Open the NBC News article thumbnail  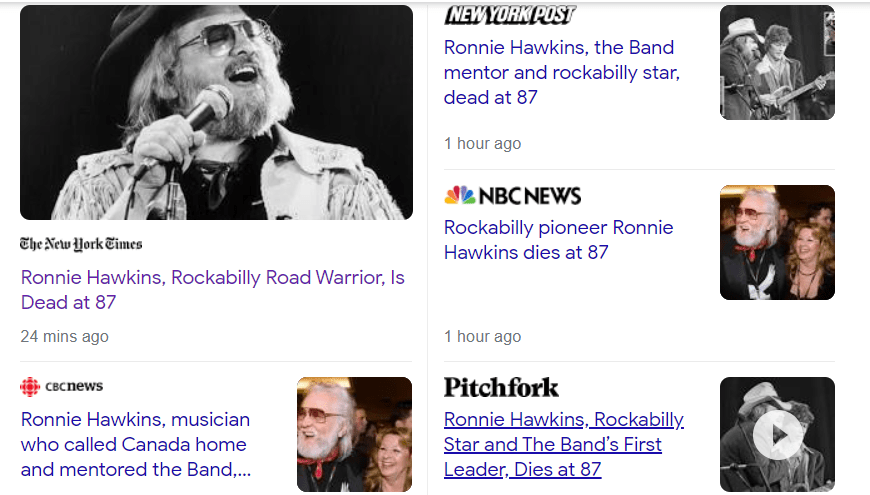point(777,242)
